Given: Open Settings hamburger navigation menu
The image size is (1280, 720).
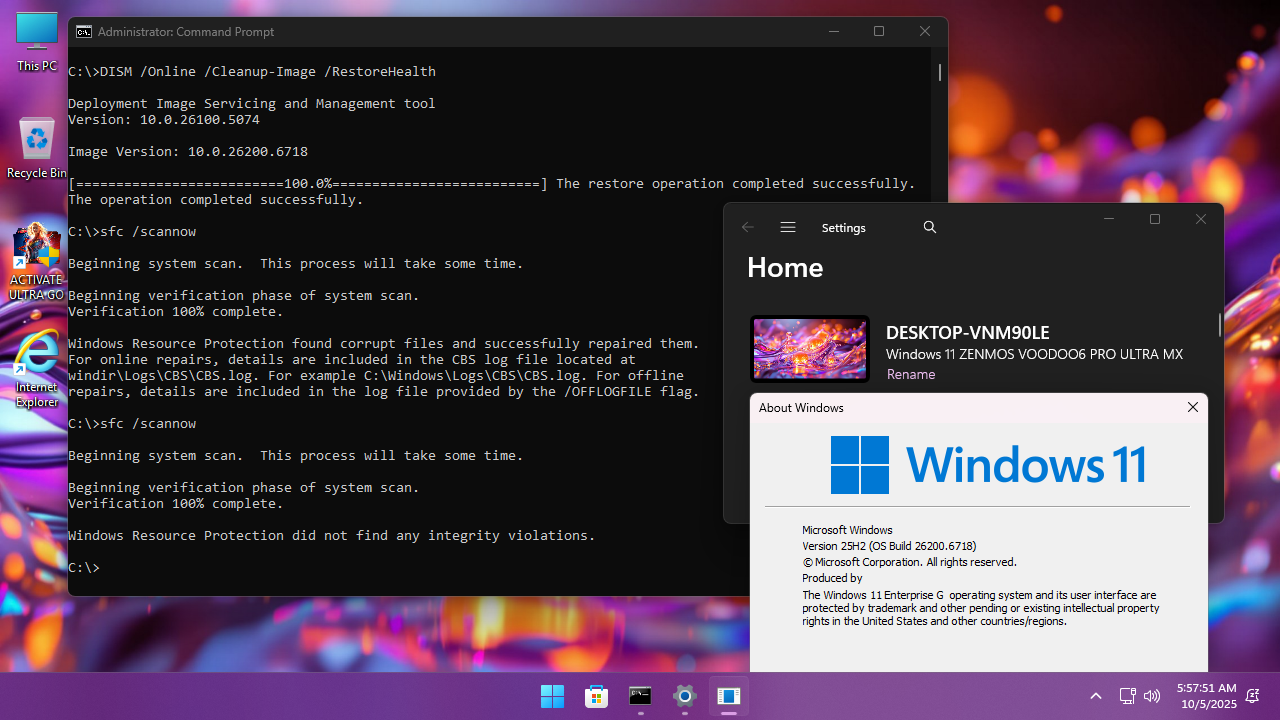Looking at the screenshot, I should click(x=788, y=227).
